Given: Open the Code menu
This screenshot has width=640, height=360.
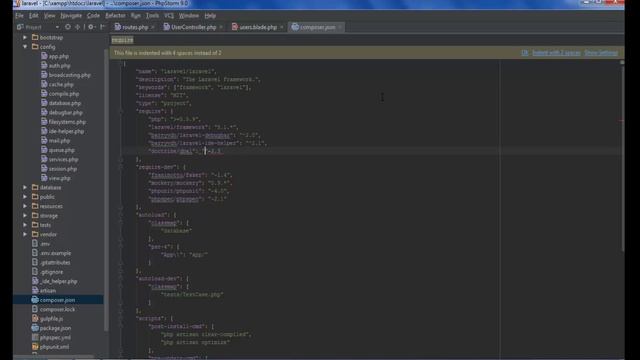Looking at the screenshot, I should click(93, 16).
